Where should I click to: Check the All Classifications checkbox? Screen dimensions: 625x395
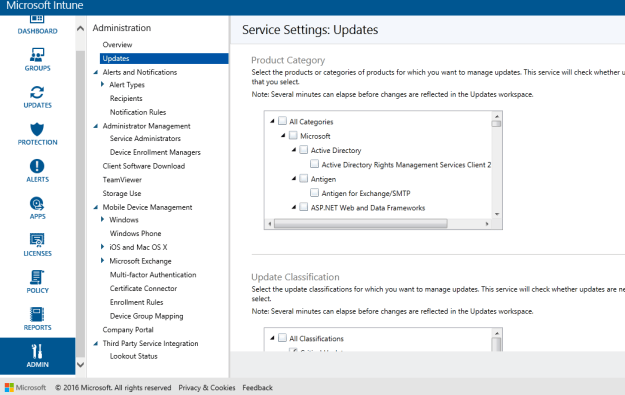click(283, 338)
